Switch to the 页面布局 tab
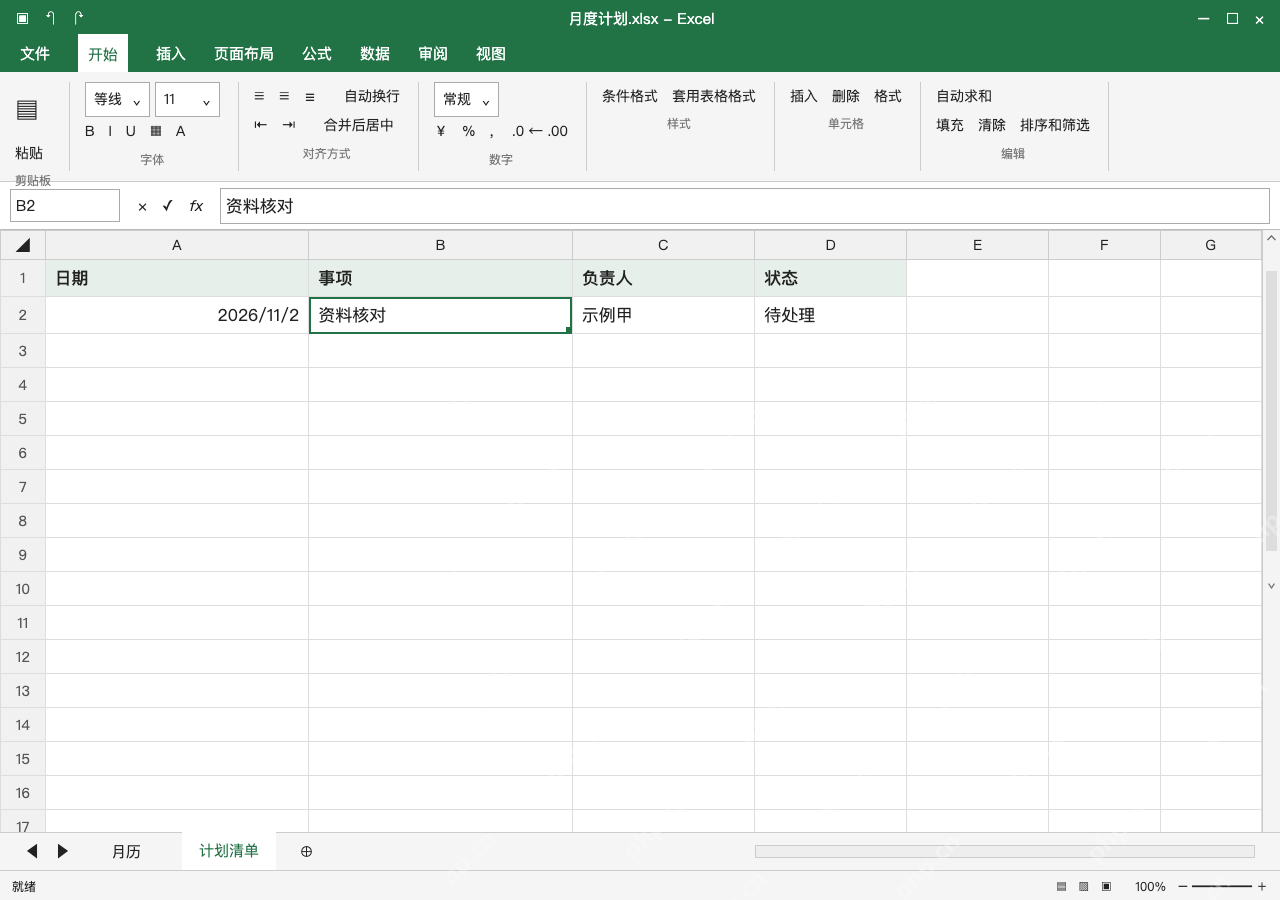This screenshot has width=1280, height=900. 244,53
